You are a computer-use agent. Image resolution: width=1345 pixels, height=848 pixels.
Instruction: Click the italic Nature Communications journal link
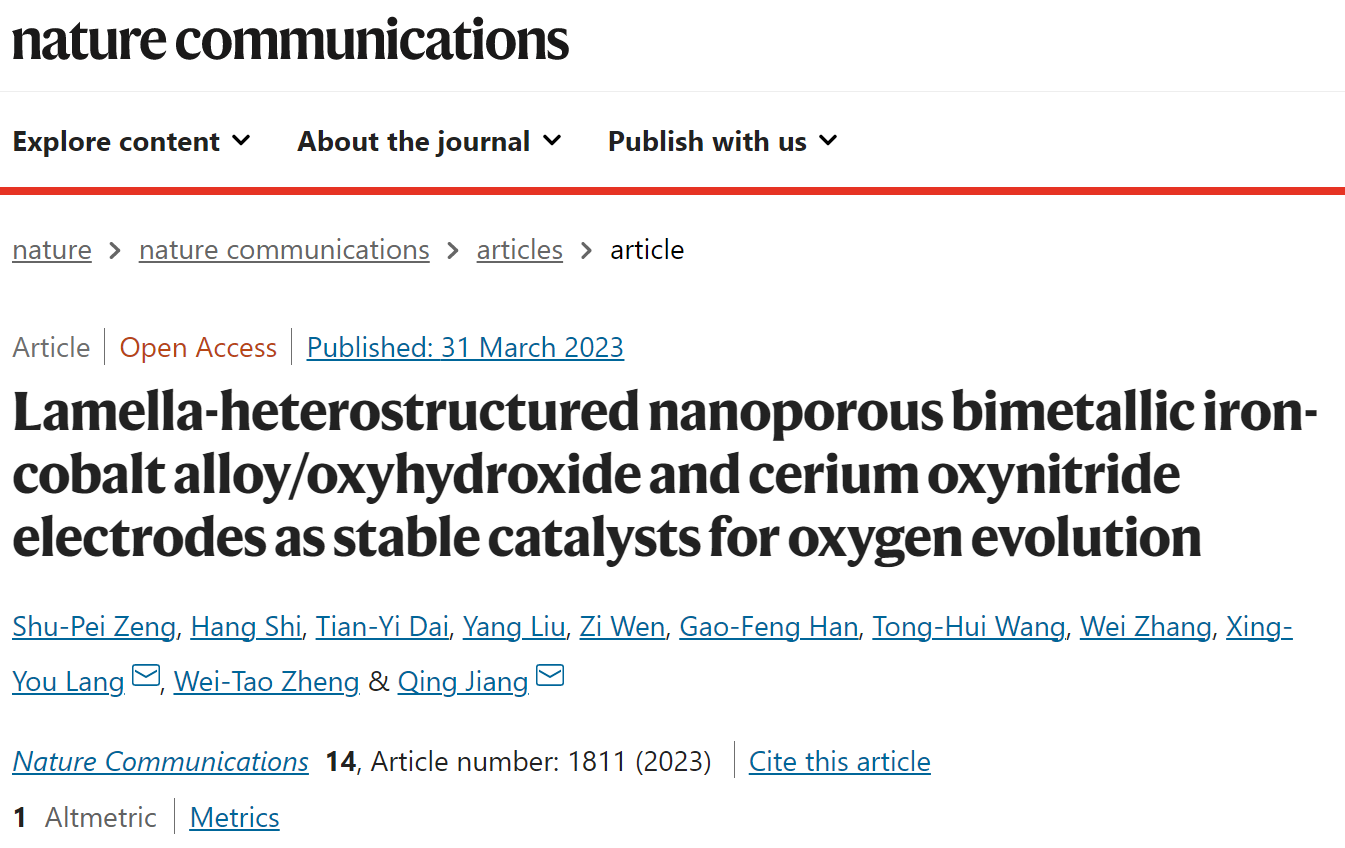[161, 762]
